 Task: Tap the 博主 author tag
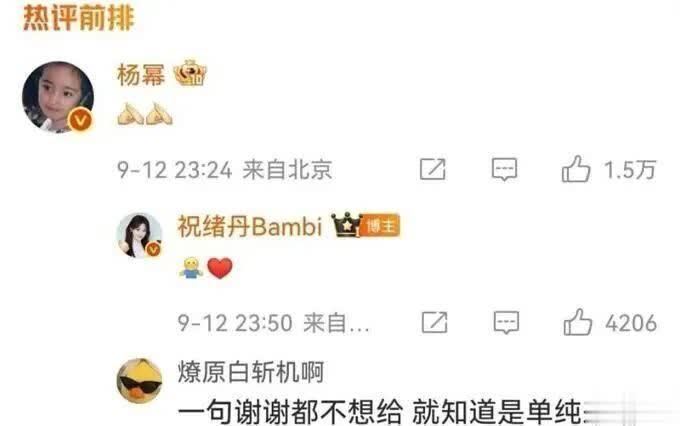pos(380,226)
